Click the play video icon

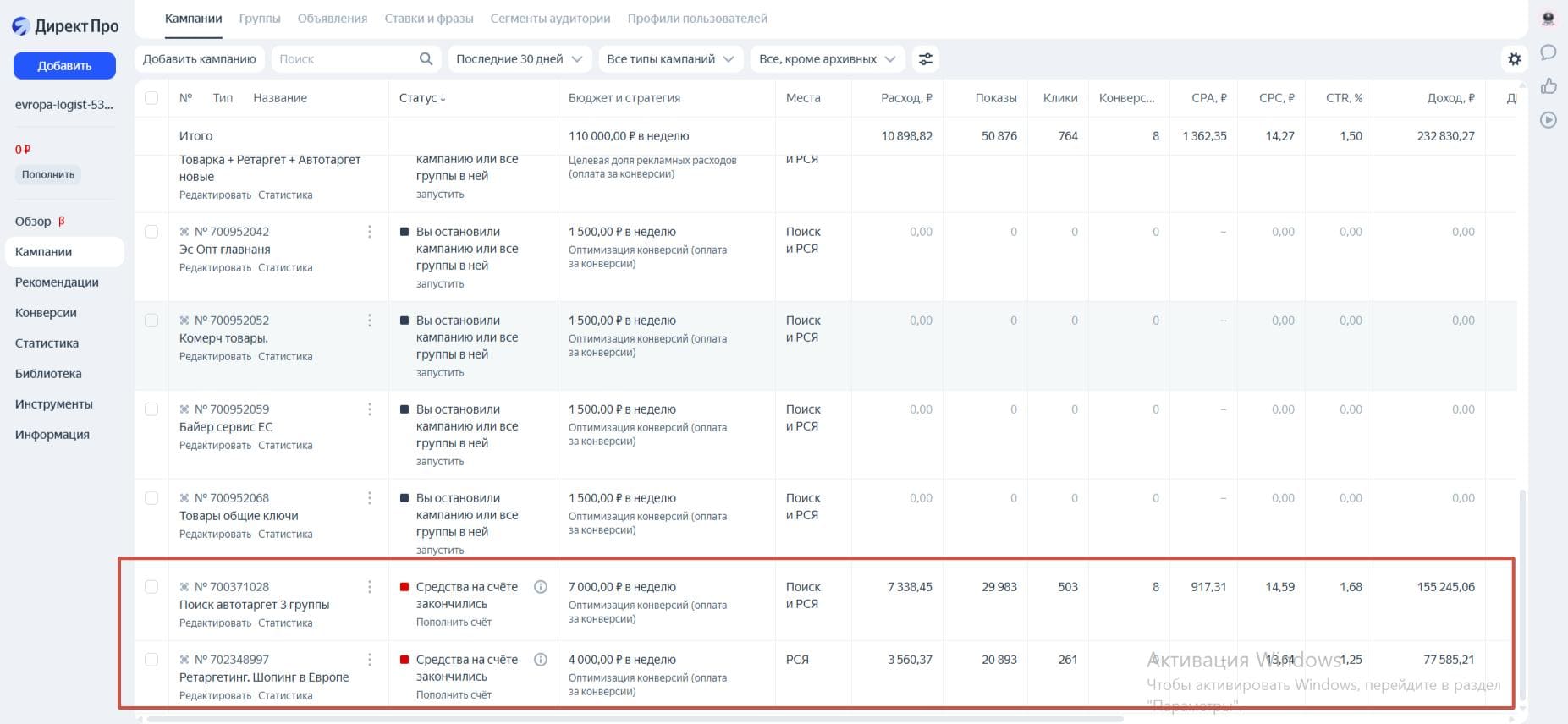tap(1549, 119)
